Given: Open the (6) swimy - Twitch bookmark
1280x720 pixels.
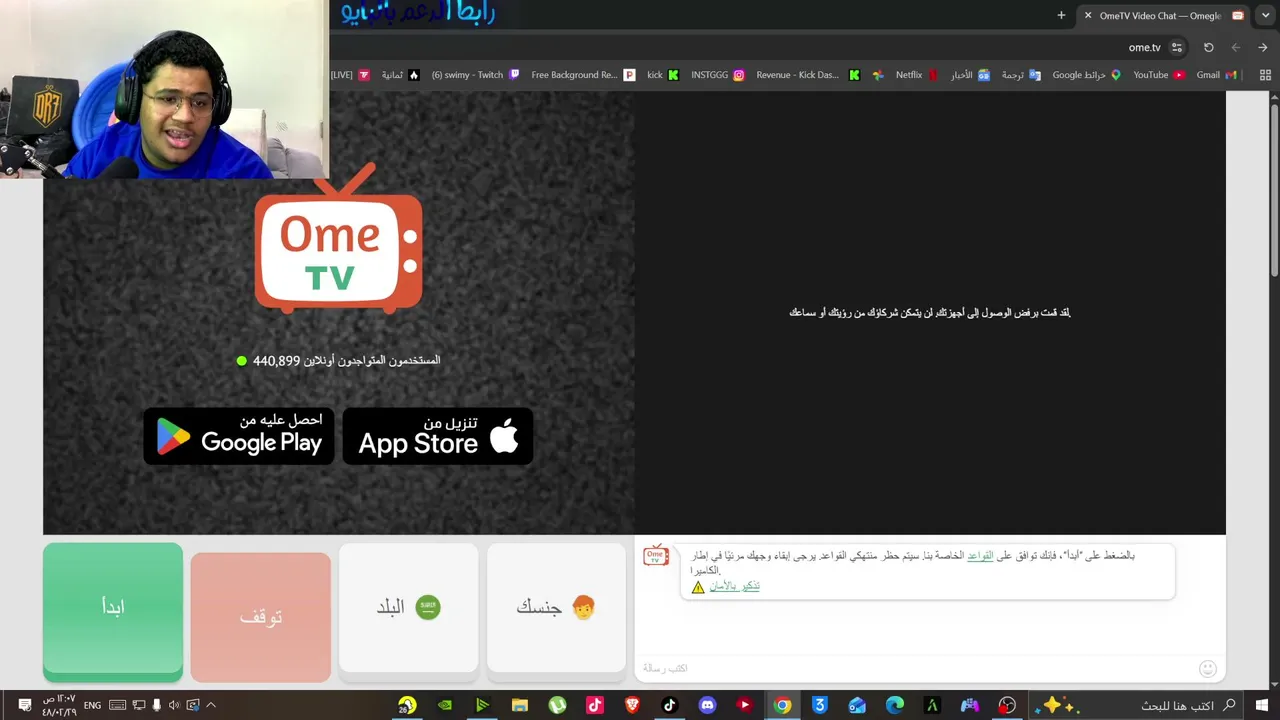Looking at the screenshot, I should (476, 75).
